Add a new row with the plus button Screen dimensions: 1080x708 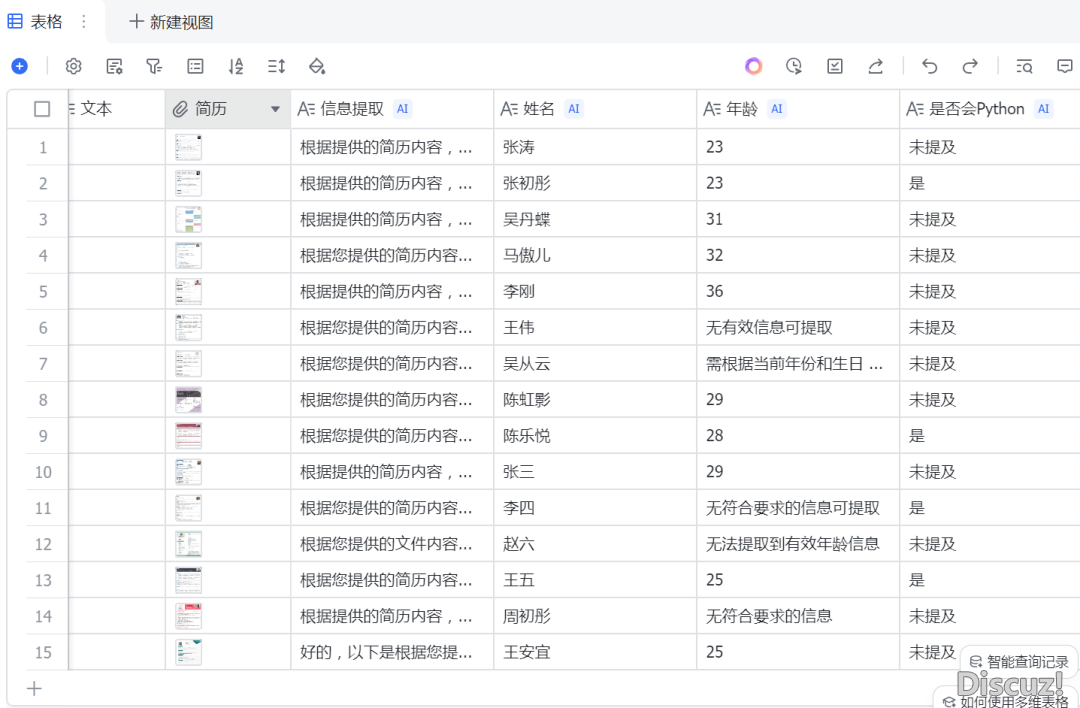pyautogui.click(x=34, y=688)
